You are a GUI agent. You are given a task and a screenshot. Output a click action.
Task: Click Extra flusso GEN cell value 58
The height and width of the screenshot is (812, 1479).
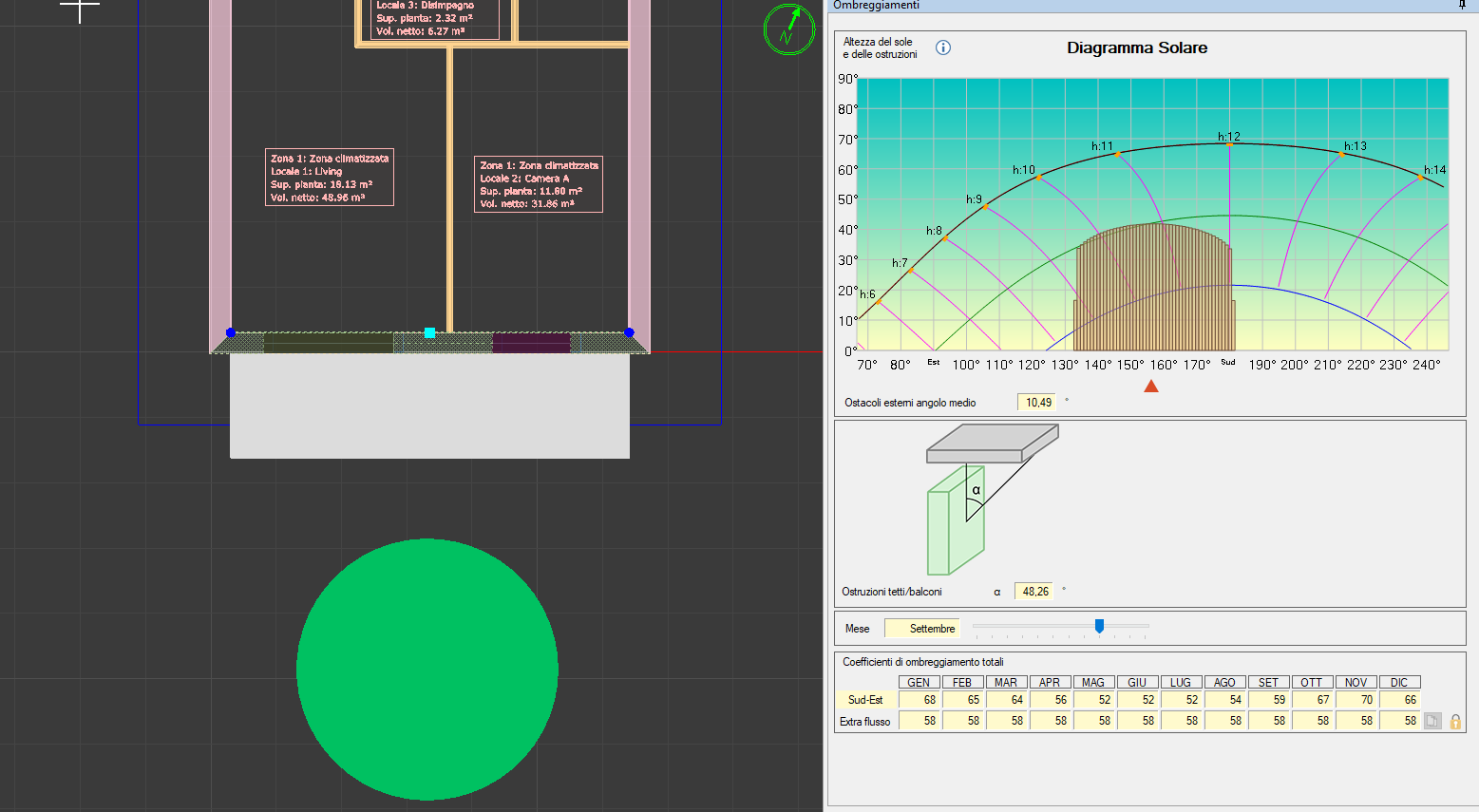tap(920, 721)
